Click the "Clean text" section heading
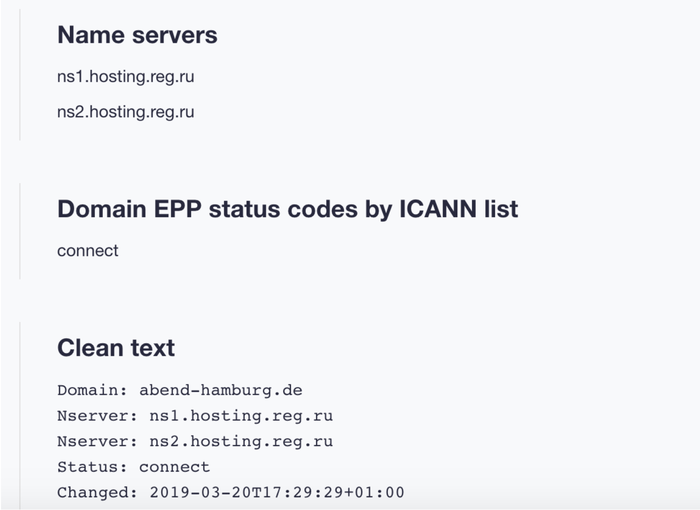 pyautogui.click(x=116, y=348)
